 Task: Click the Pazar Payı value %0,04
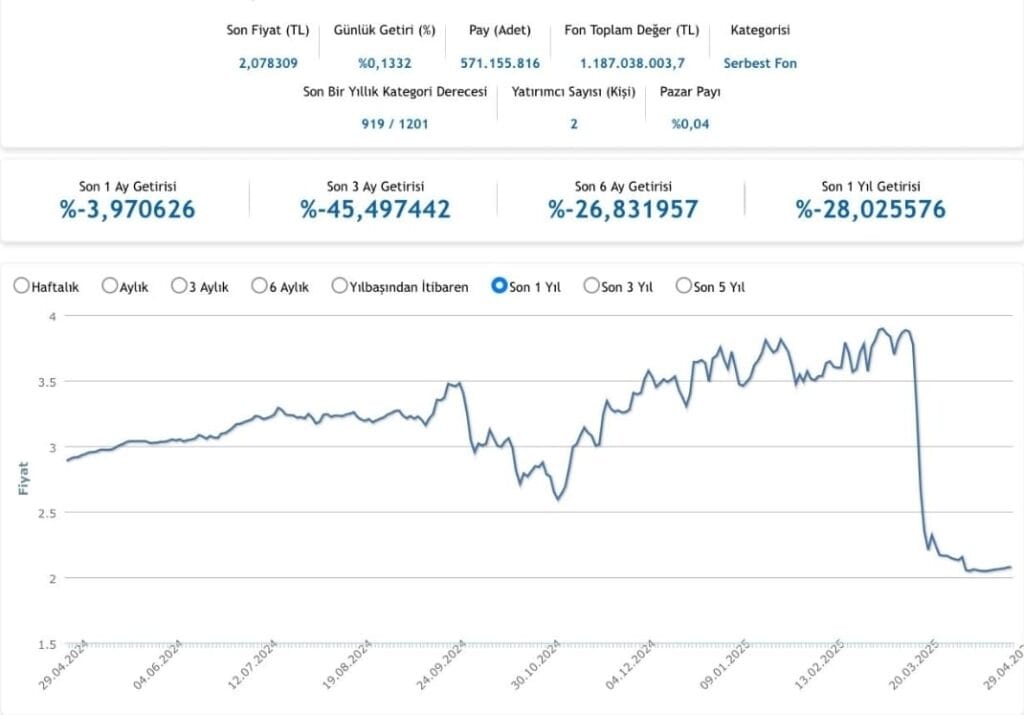click(690, 124)
